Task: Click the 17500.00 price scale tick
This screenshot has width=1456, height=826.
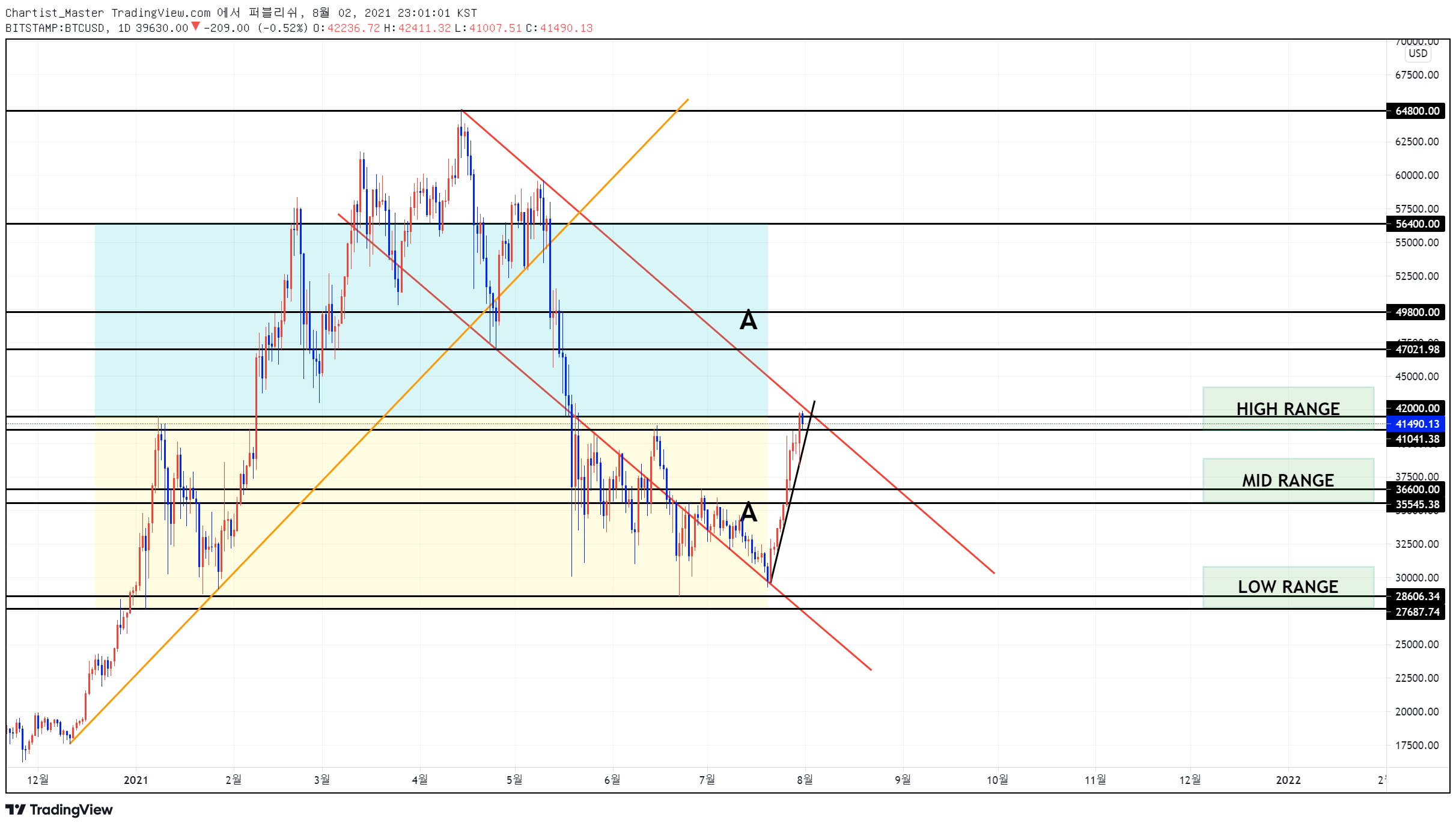Action: 1416,746
